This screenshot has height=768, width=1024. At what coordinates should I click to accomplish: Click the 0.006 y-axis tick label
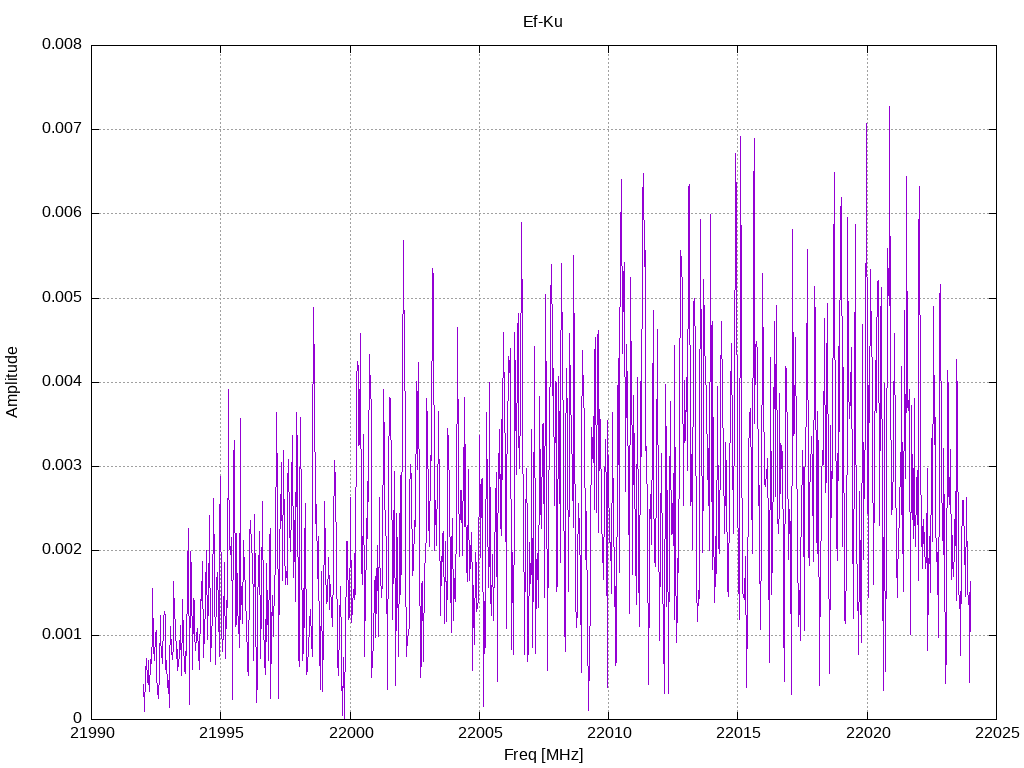(62, 213)
